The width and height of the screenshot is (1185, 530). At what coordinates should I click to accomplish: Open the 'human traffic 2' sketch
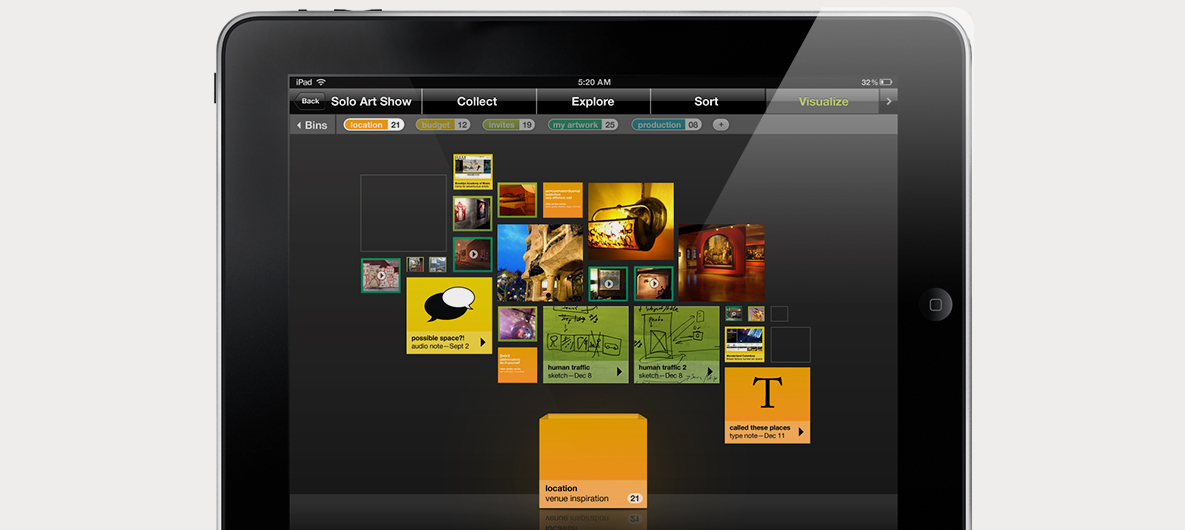coord(676,345)
